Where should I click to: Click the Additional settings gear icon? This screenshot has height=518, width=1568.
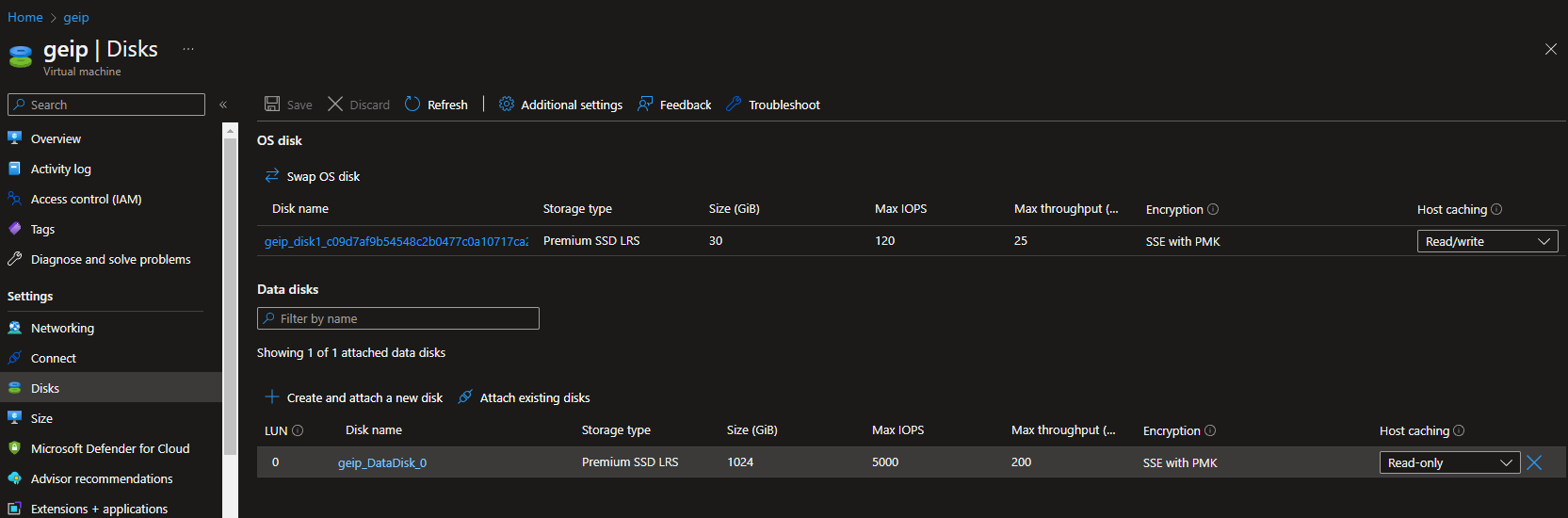507,104
